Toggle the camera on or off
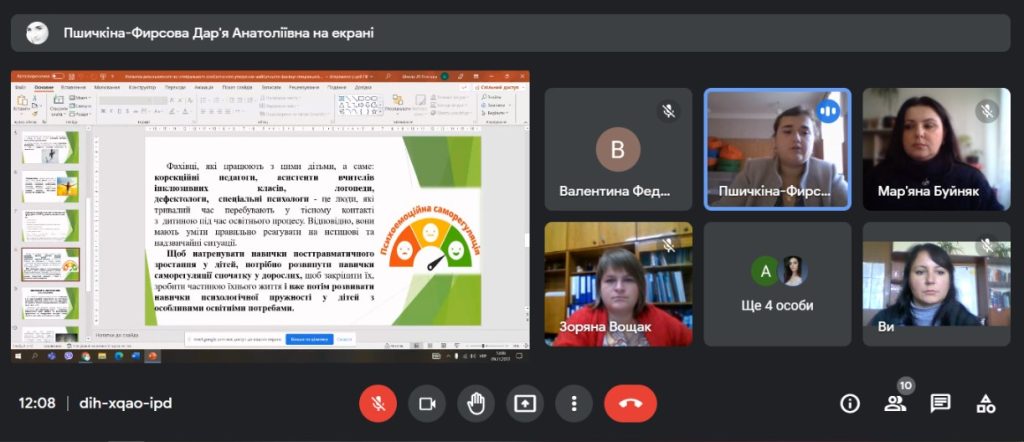This screenshot has width=1024, height=442. point(427,403)
